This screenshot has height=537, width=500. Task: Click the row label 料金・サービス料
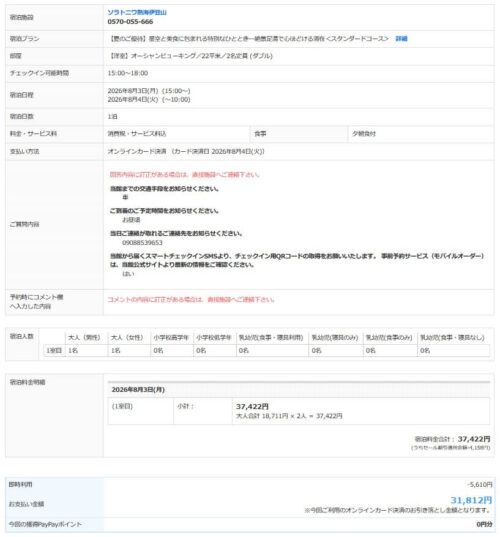(x=33, y=134)
